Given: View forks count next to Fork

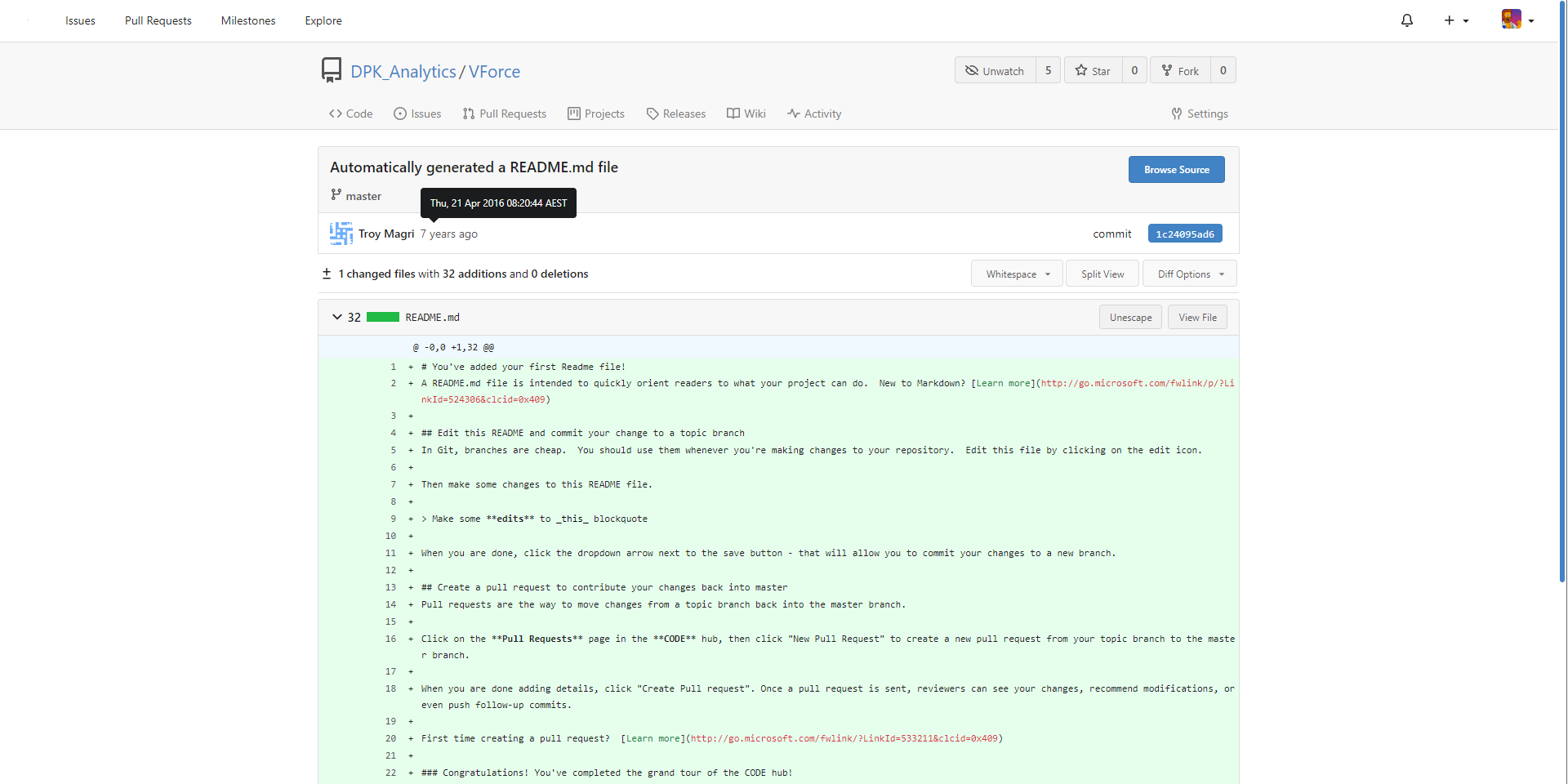Looking at the screenshot, I should click(x=1223, y=70).
